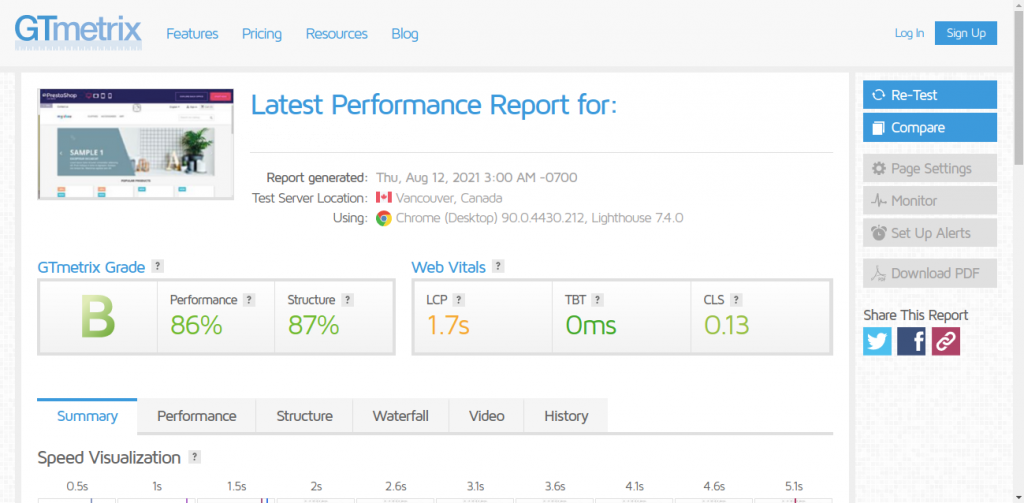This screenshot has width=1024, height=503.
Task: Open help icon beside Web Vitals
Action: coord(498,267)
